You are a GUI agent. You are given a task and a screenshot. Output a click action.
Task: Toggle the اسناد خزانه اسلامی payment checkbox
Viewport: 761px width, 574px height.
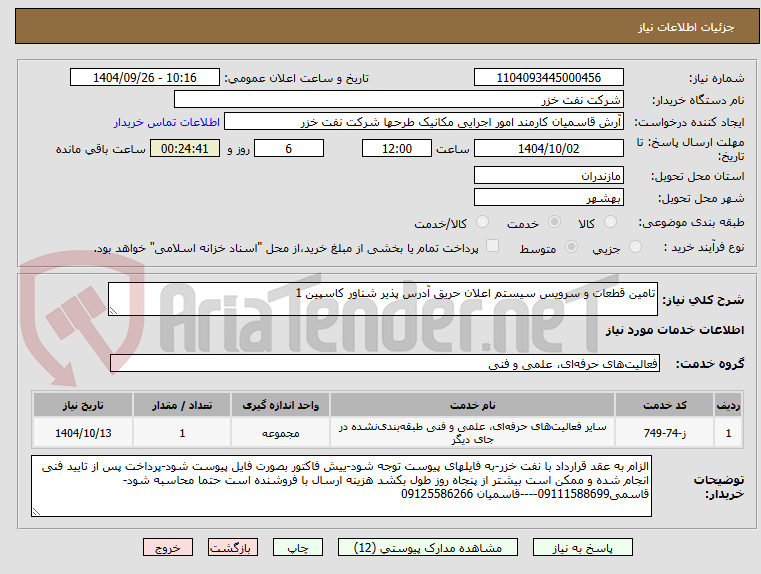point(493,246)
